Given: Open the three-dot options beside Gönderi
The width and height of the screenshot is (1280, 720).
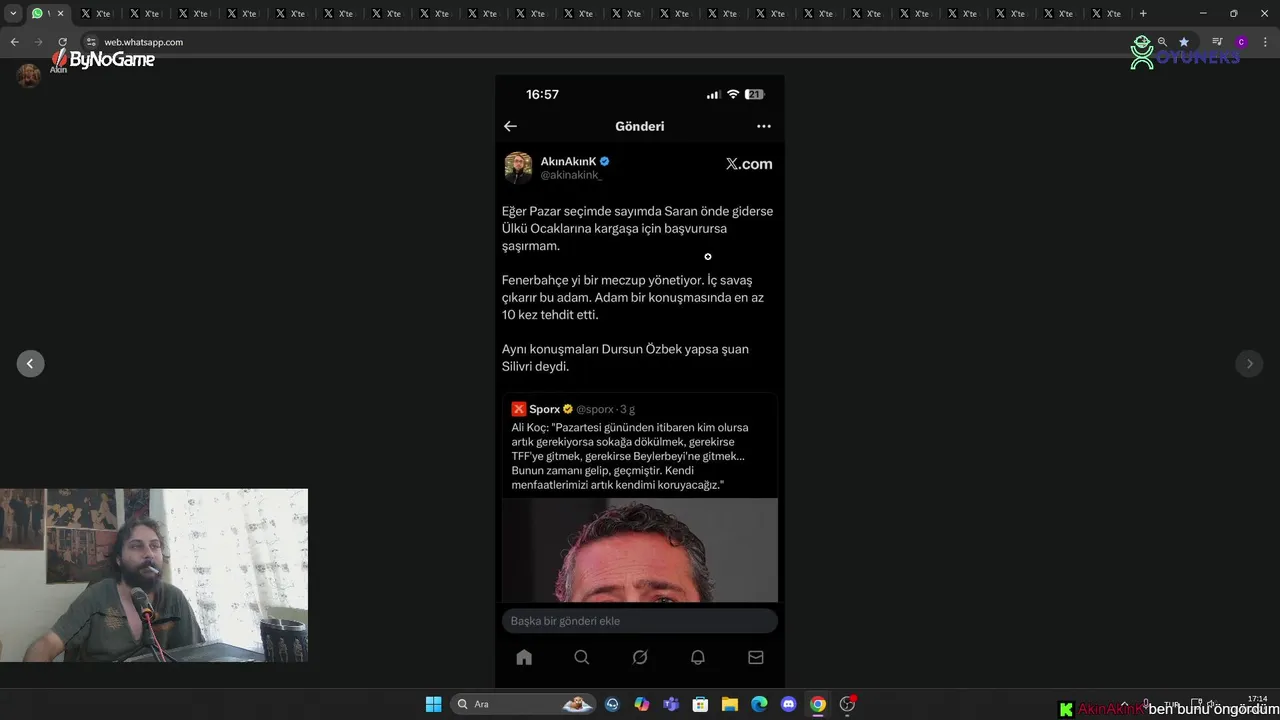Looking at the screenshot, I should click(764, 126).
